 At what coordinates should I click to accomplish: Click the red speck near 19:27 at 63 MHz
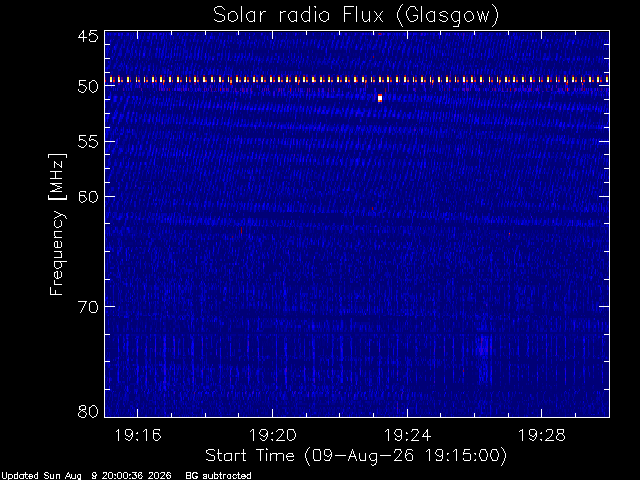(509, 234)
